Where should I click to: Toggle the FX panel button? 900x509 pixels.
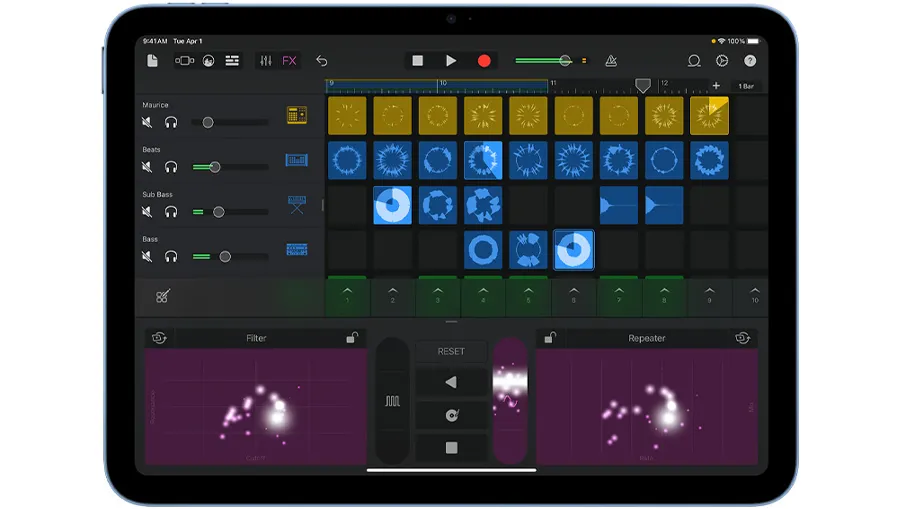(x=289, y=61)
